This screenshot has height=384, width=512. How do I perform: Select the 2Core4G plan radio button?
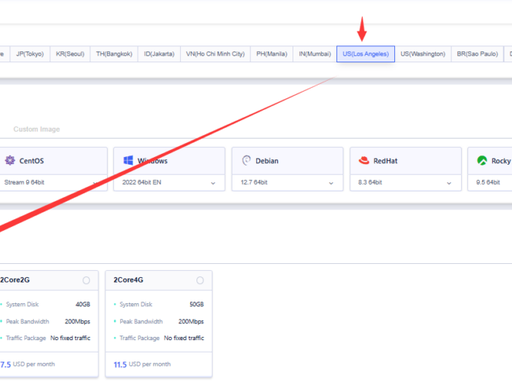click(200, 280)
